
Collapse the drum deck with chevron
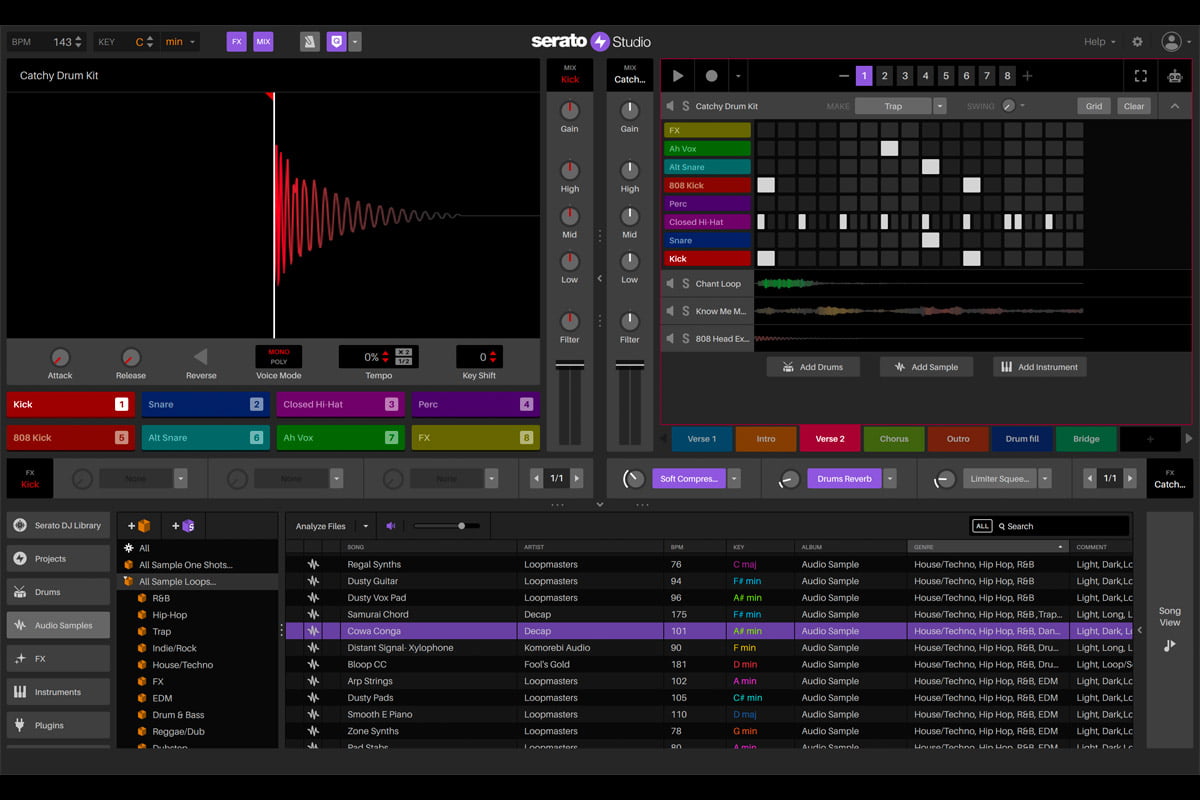click(x=1175, y=106)
